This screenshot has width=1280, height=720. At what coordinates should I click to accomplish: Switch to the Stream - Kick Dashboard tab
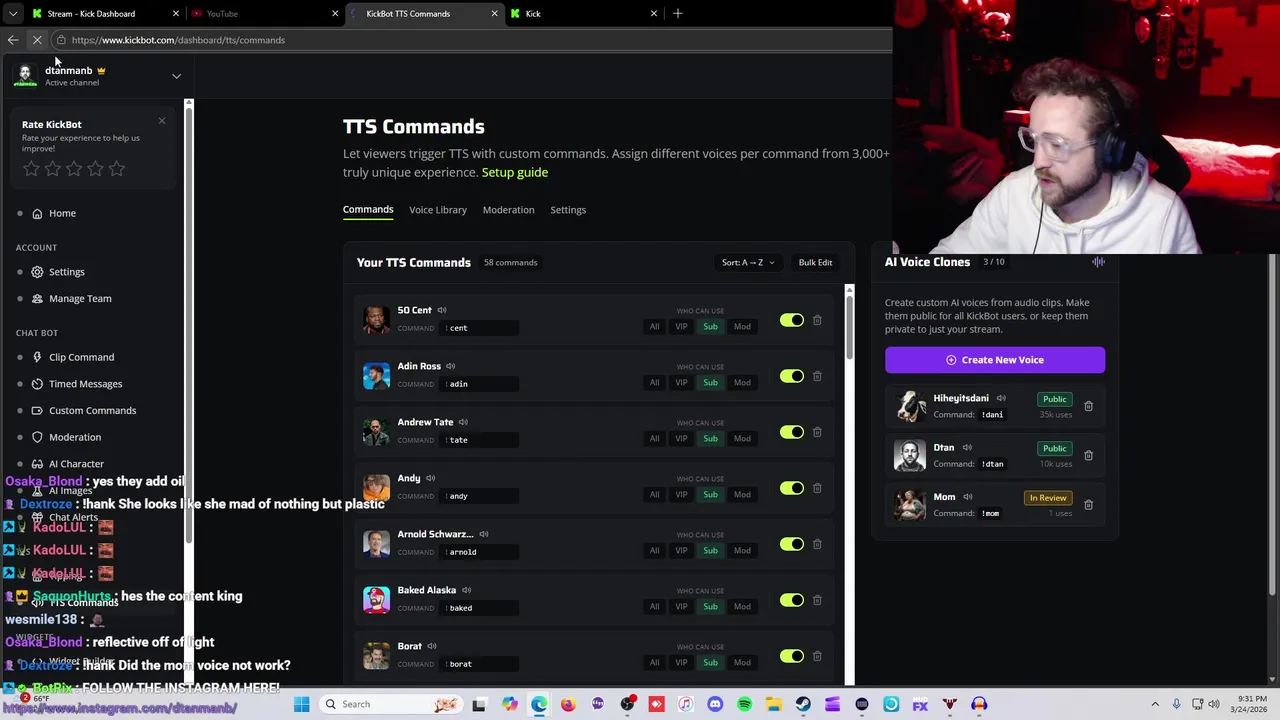pos(105,13)
